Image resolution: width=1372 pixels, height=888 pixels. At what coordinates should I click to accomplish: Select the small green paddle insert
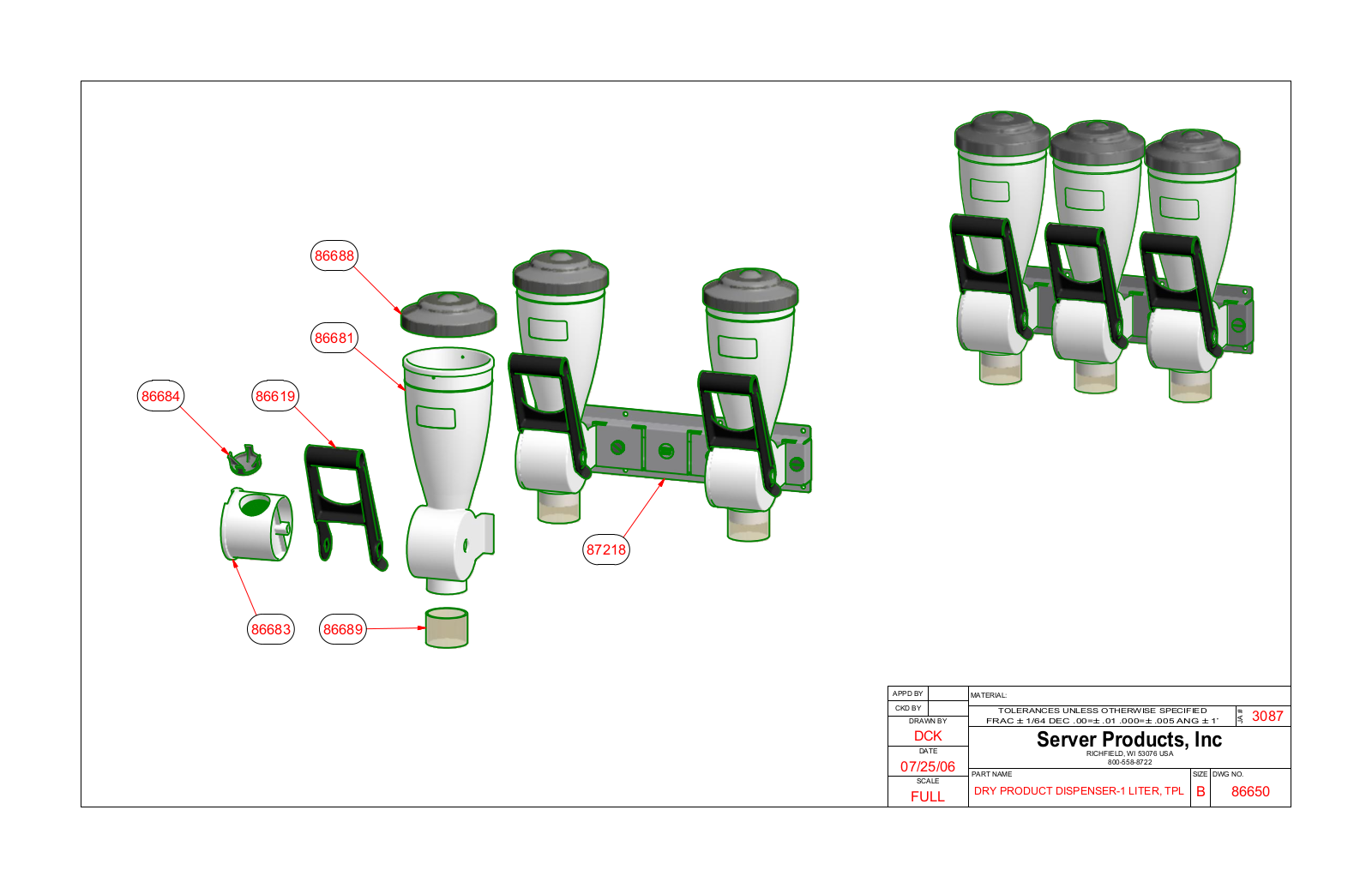point(244,459)
